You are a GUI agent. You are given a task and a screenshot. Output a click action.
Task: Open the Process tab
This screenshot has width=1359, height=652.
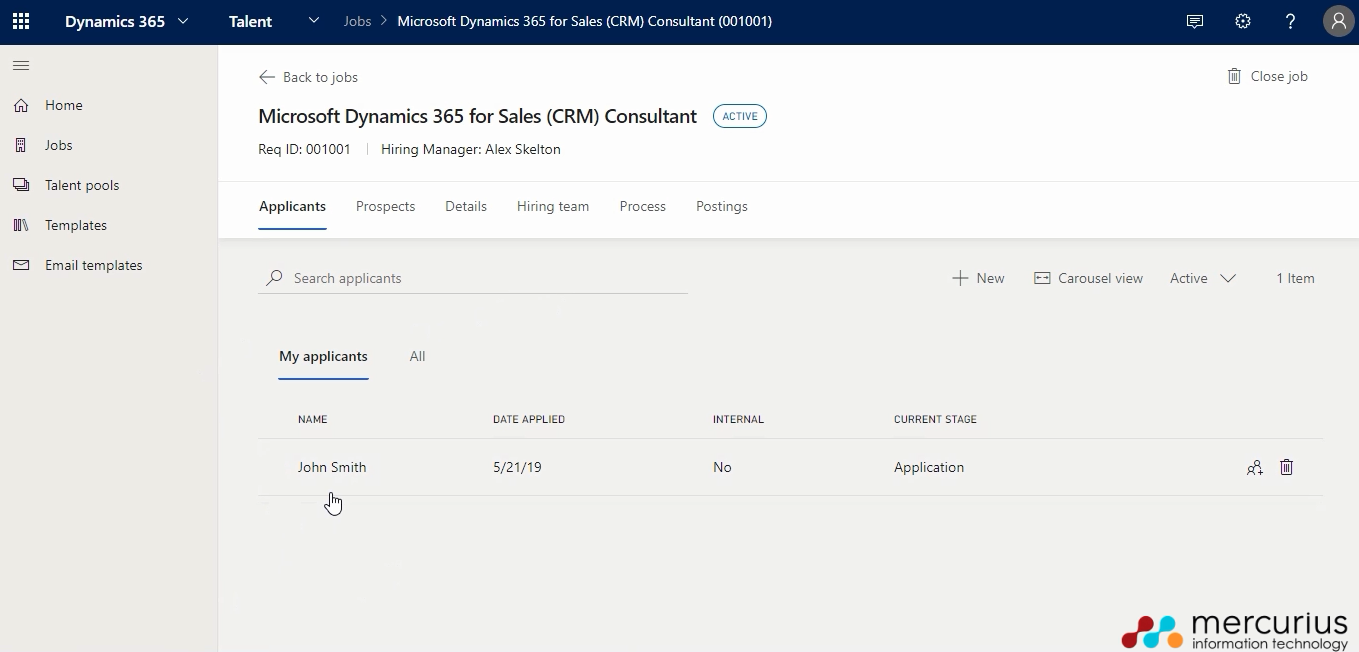click(642, 206)
